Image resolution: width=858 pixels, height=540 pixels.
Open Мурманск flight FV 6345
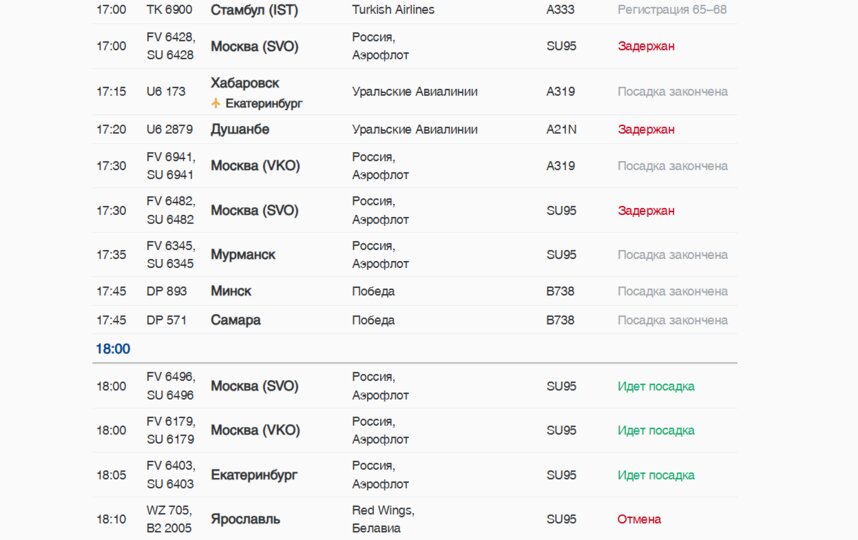[x=415, y=255]
